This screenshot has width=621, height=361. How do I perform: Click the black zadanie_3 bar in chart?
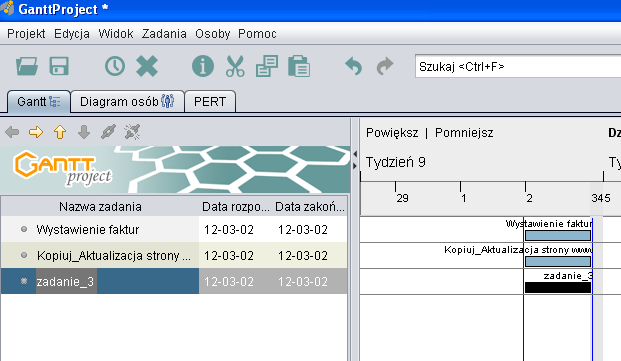click(x=558, y=287)
